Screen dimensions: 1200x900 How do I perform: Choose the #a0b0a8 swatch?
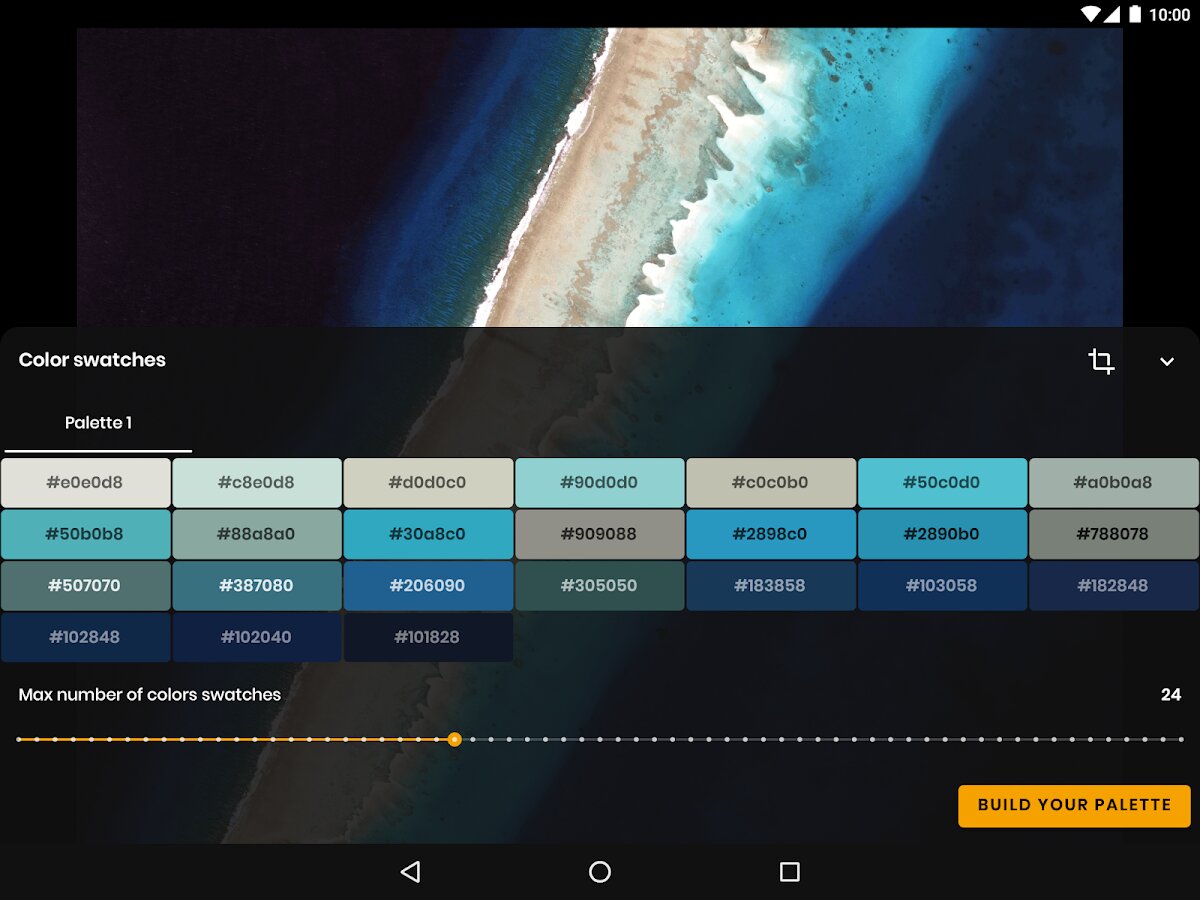(x=1114, y=483)
